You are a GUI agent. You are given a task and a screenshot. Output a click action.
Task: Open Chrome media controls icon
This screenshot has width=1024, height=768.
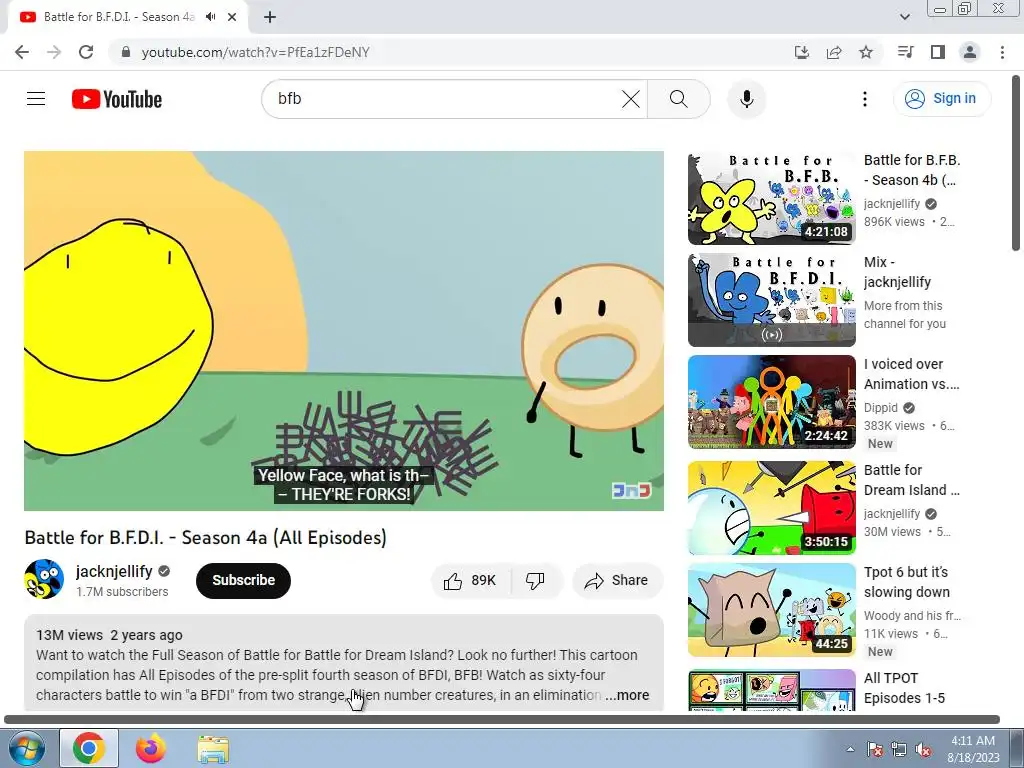(905, 52)
